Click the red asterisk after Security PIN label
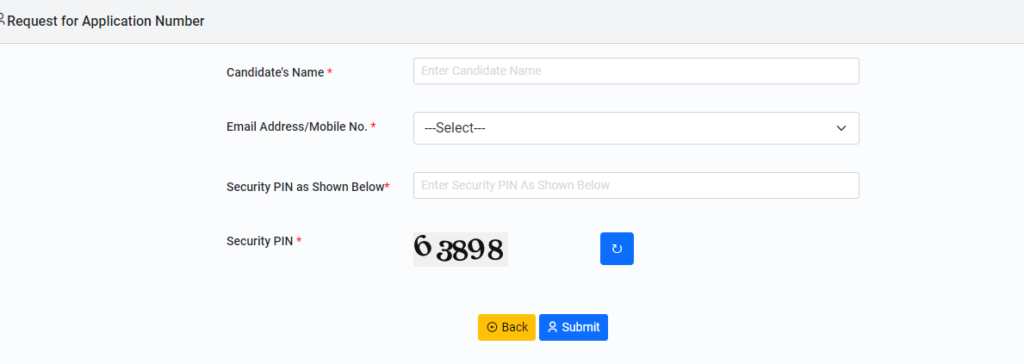 299,240
